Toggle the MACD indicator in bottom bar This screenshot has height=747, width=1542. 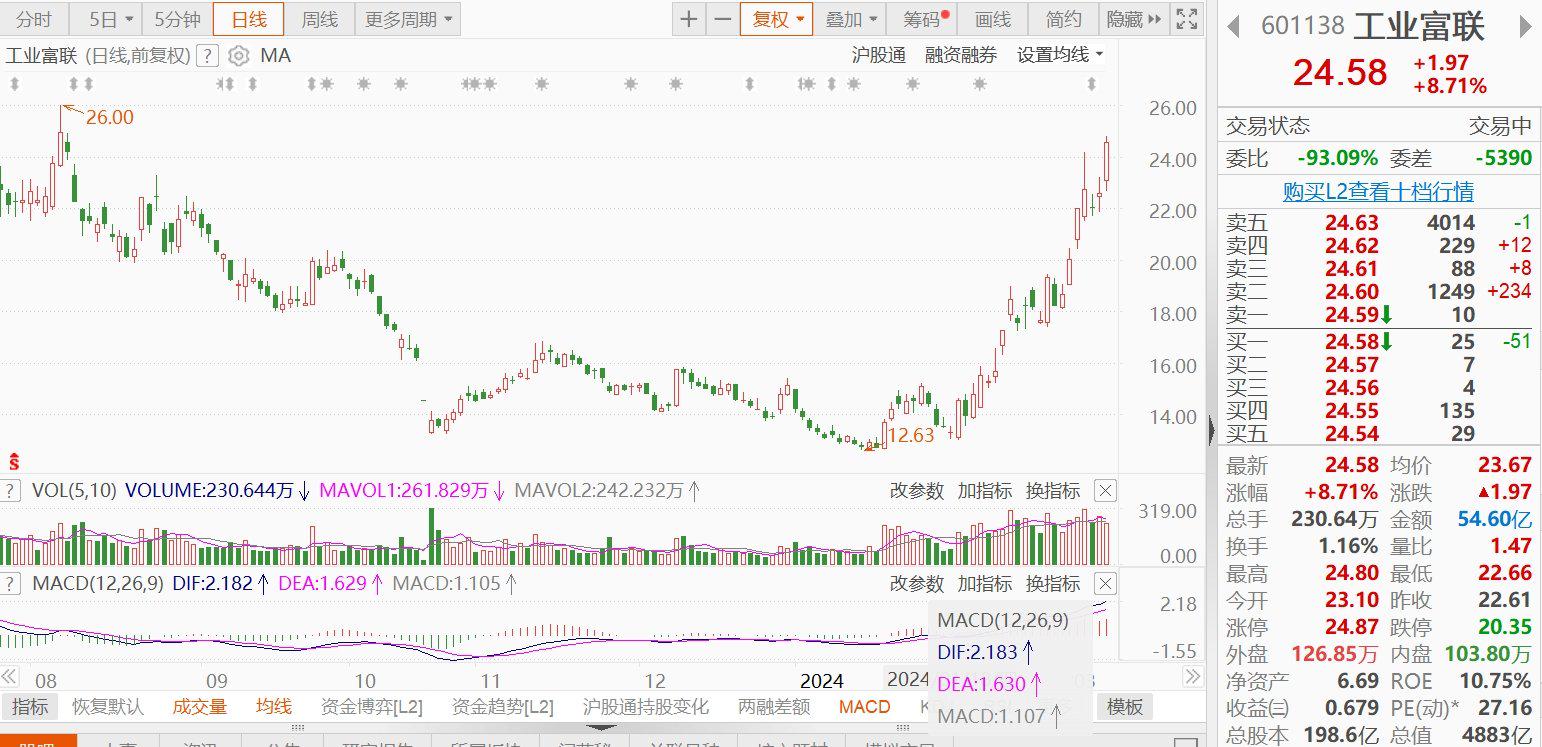864,707
